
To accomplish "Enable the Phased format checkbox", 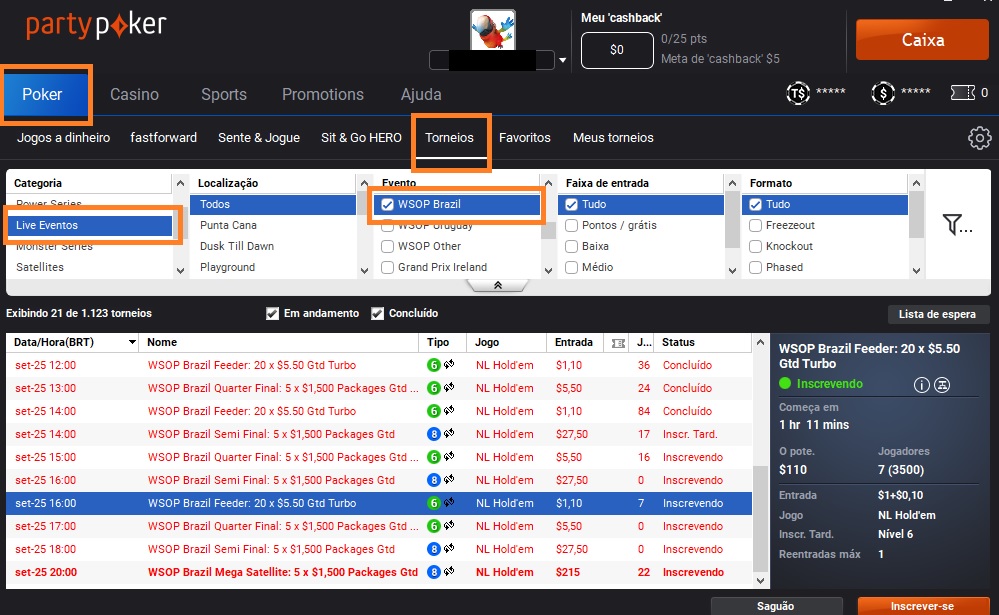I will 756,267.
